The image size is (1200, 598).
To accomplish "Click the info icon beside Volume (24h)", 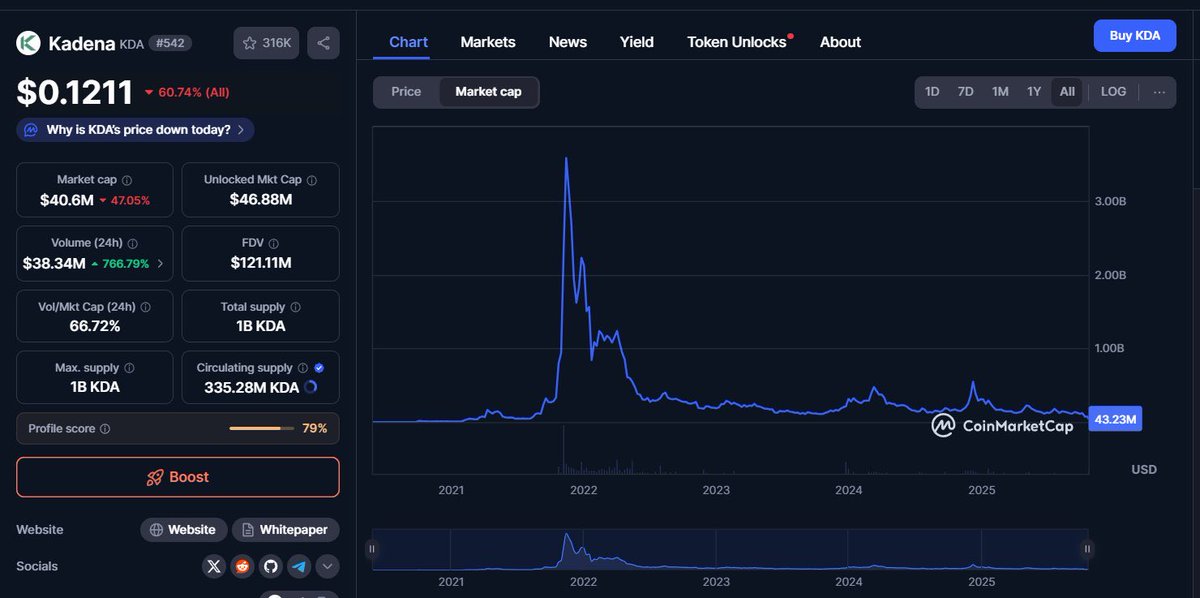I will coord(133,243).
